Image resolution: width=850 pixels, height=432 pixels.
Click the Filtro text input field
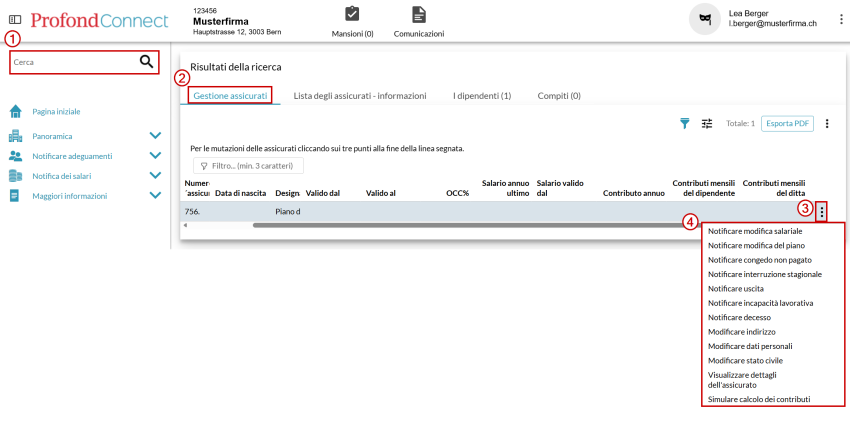248,166
